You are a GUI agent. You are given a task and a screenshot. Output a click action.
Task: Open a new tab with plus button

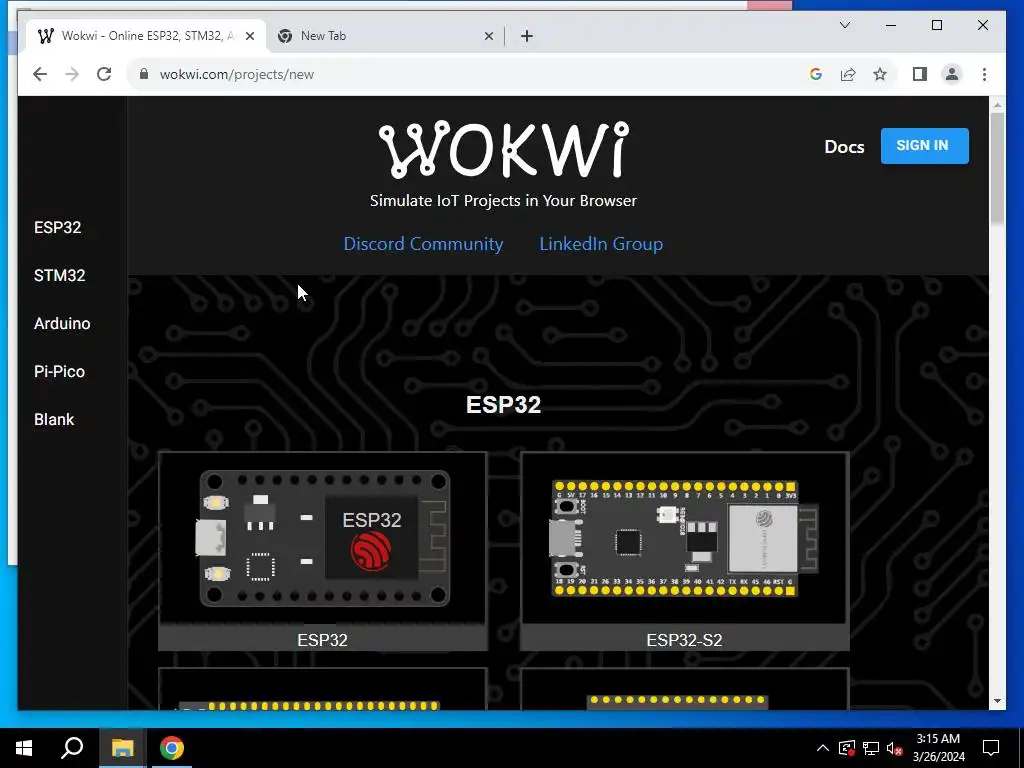pos(527,36)
